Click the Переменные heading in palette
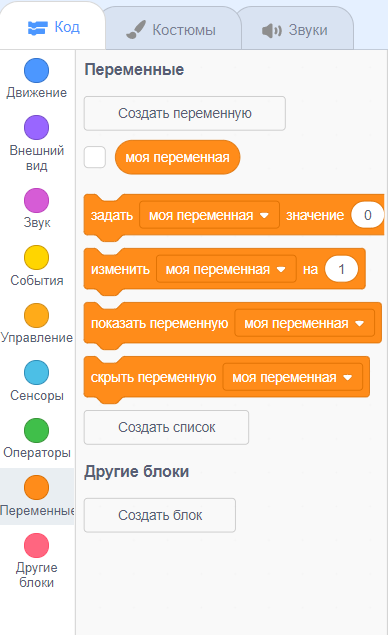The height and width of the screenshot is (635, 388). (x=134, y=70)
